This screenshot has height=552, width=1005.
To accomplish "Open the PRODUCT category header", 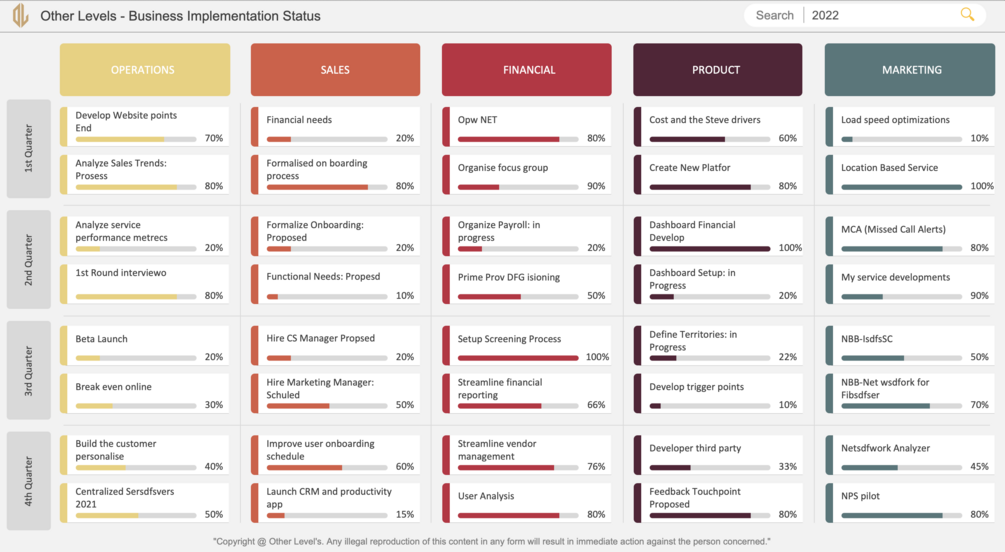I will pyautogui.click(x=717, y=70).
